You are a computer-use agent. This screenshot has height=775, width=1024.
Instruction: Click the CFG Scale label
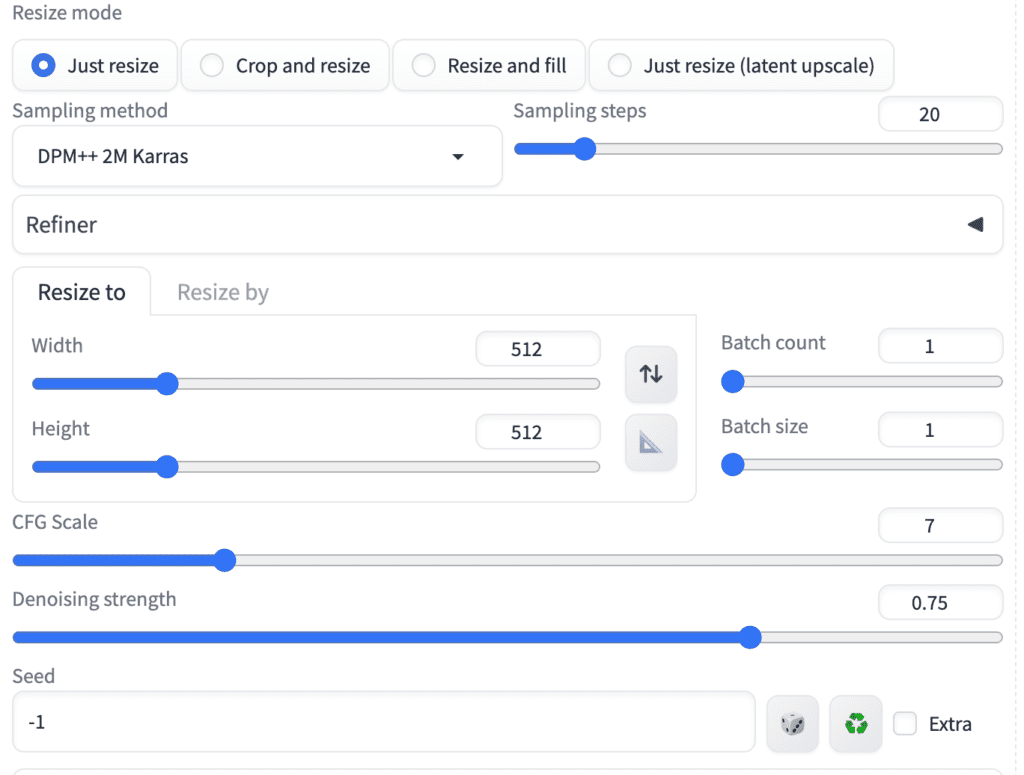[x=56, y=522]
